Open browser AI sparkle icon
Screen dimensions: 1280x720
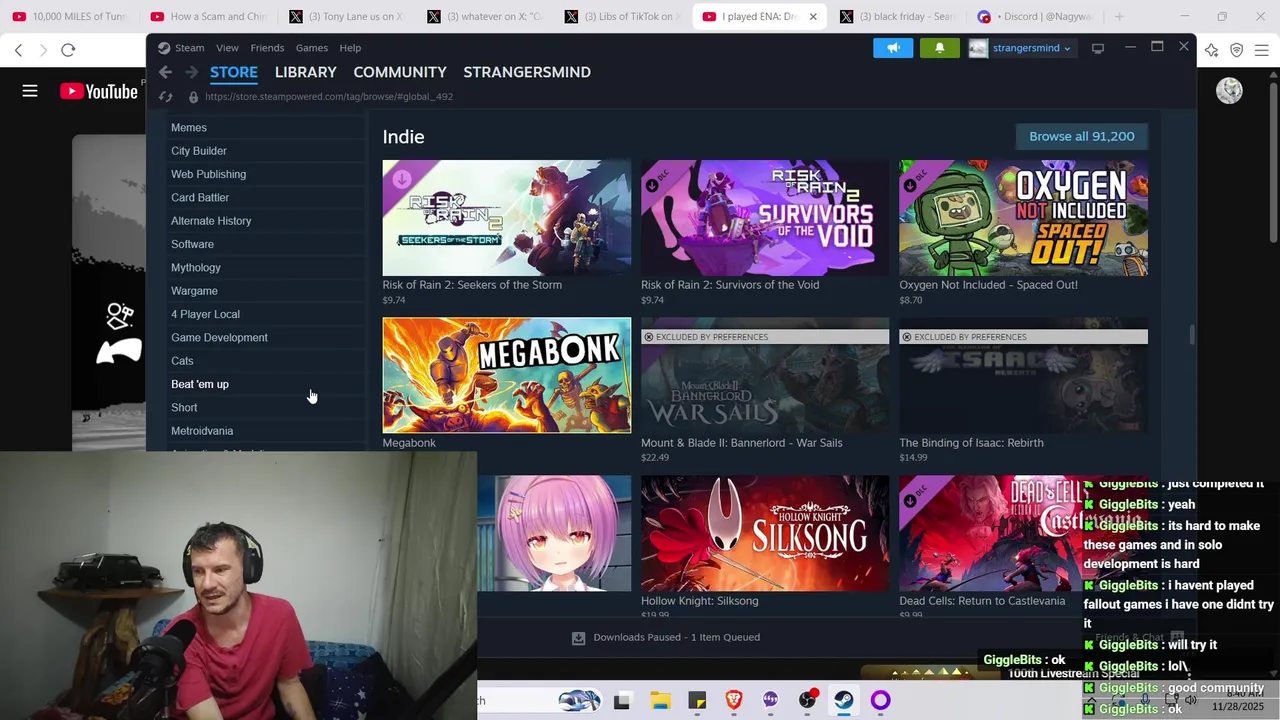[x=1212, y=50]
